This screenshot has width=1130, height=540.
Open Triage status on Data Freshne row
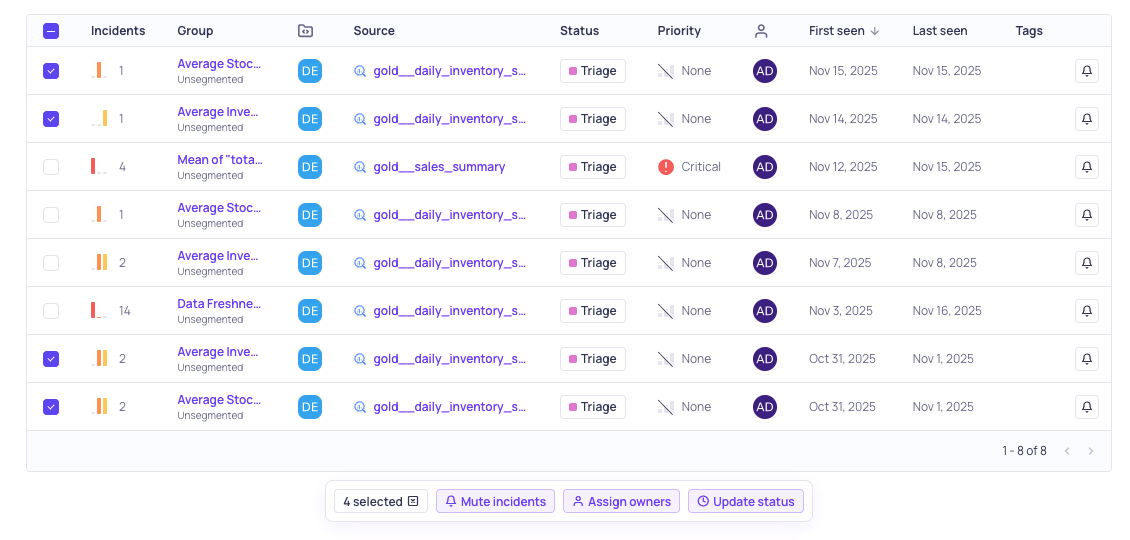coord(592,311)
